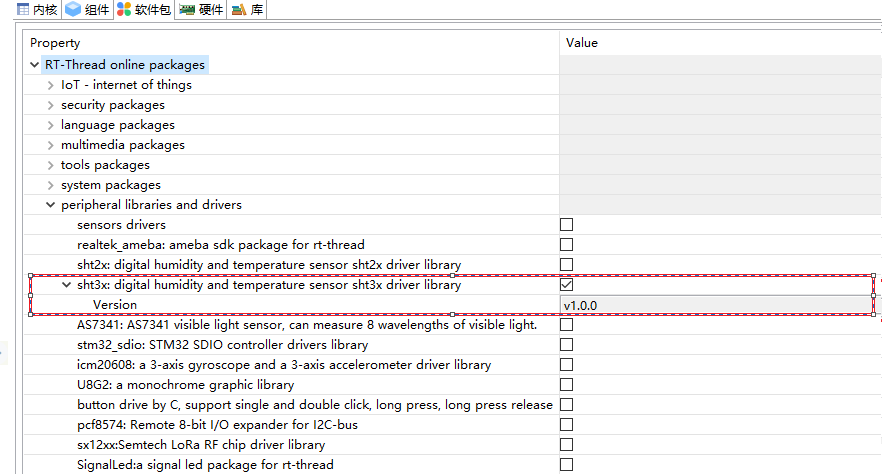
Task: Expand IoT - internet of things
Action: click(x=52, y=85)
